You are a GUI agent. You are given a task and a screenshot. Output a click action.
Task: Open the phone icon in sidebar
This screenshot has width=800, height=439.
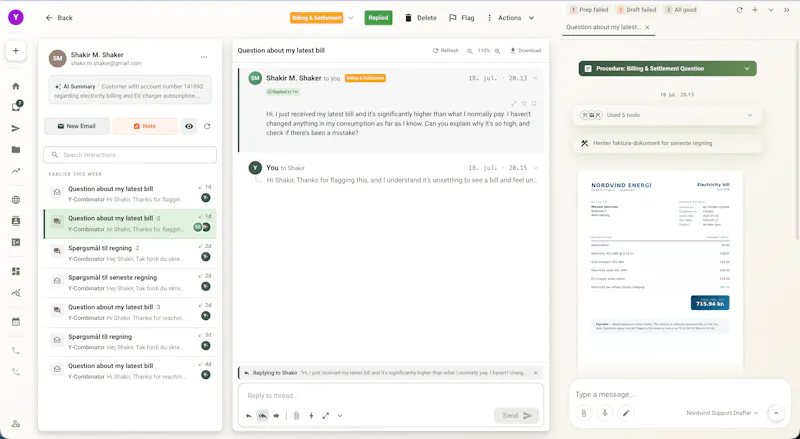pos(16,351)
